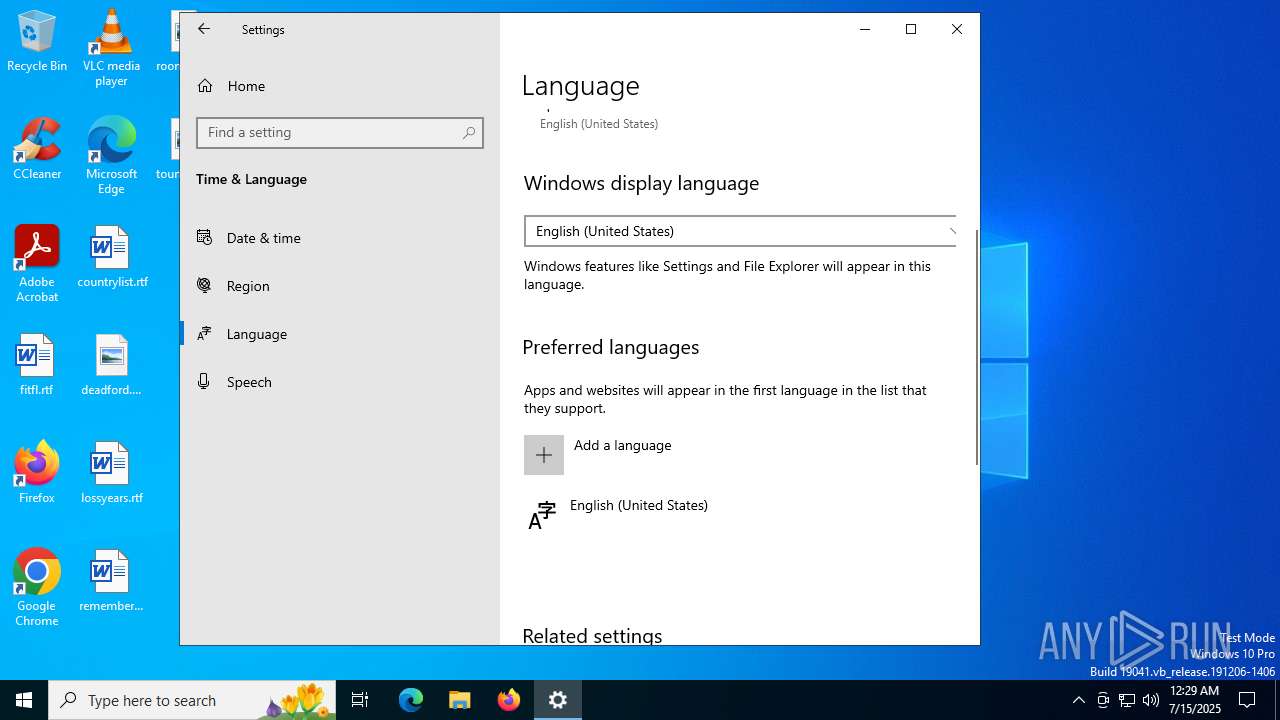Open the volume control in tray
The width and height of the screenshot is (1280, 720).
[x=1151, y=700]
